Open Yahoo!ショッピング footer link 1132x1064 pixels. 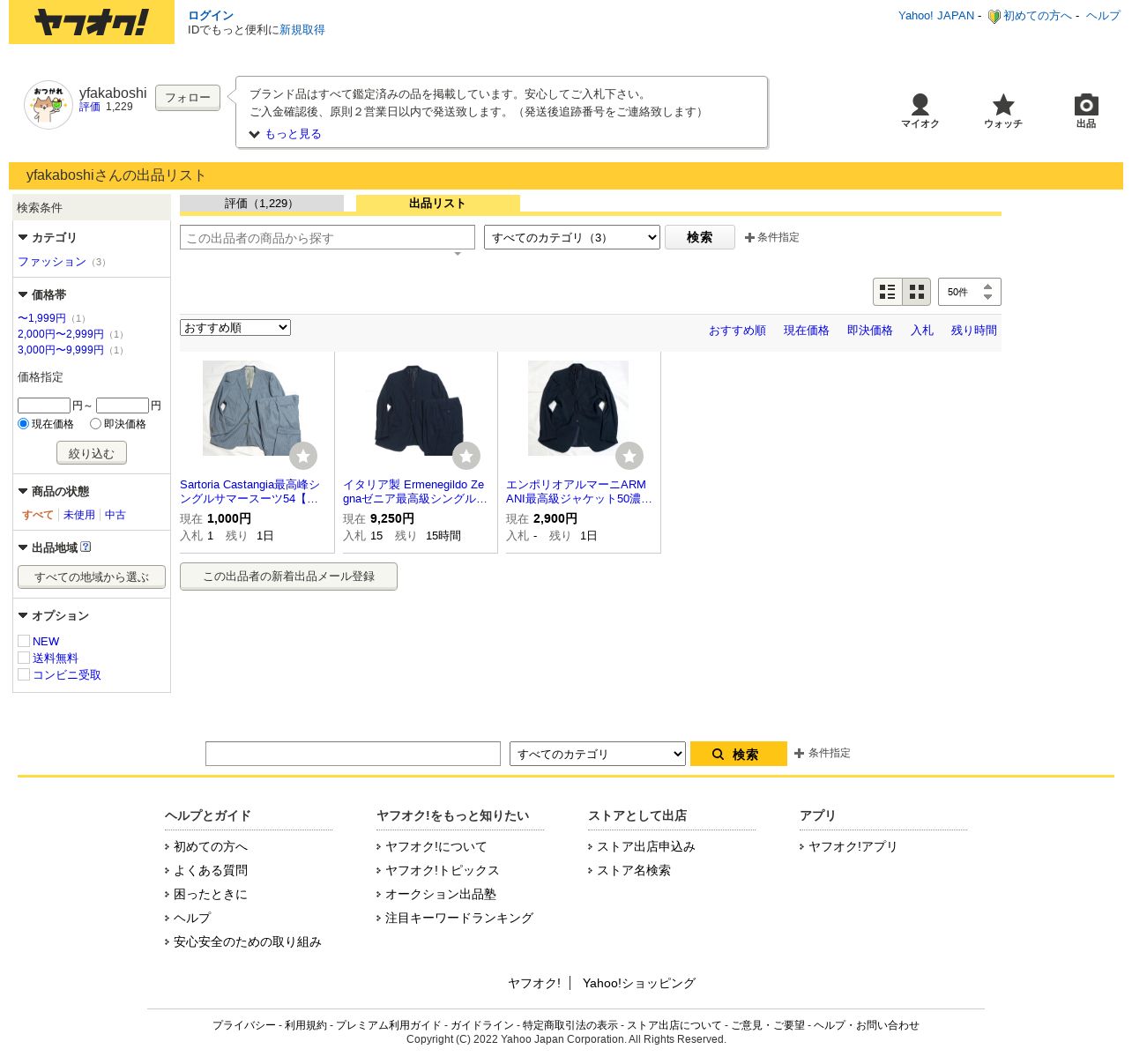pyautogui.click(x=639, y=983)
